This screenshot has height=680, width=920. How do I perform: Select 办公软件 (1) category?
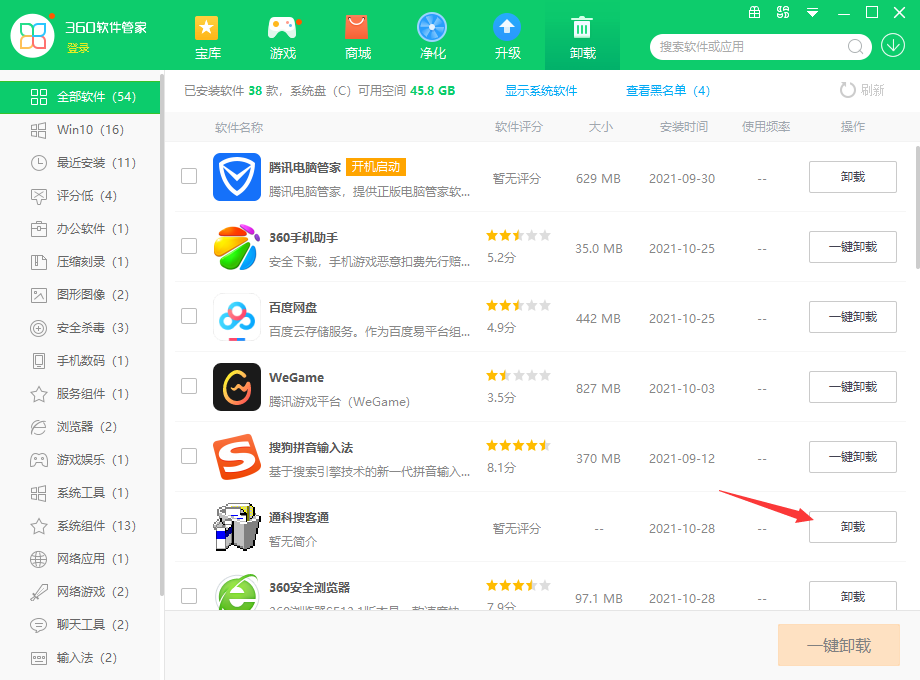80,228
